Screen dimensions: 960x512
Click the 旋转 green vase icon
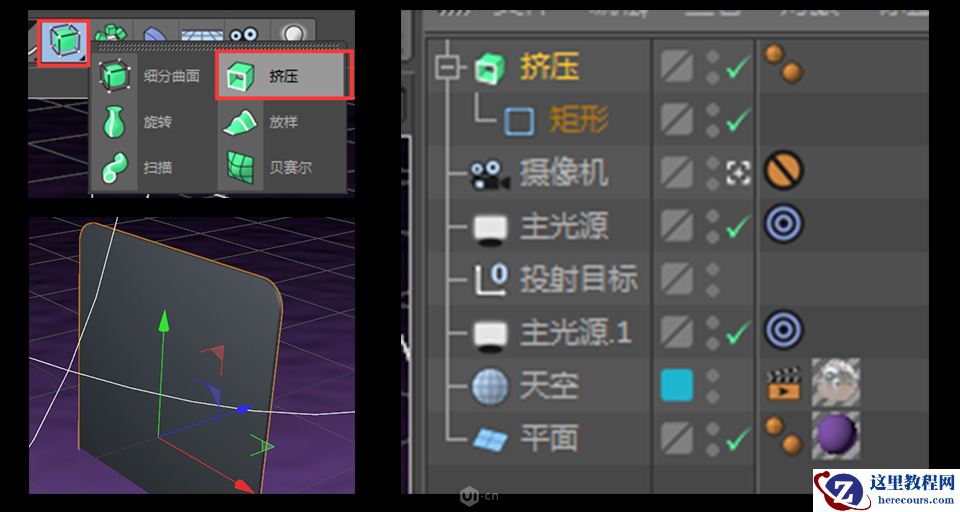(x=114, y=121)
